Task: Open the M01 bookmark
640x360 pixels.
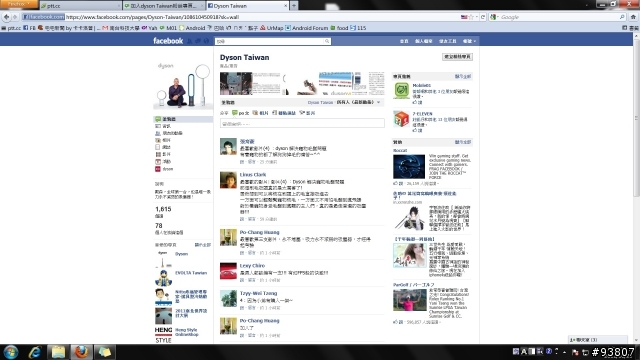Action: tap(168, 28)
